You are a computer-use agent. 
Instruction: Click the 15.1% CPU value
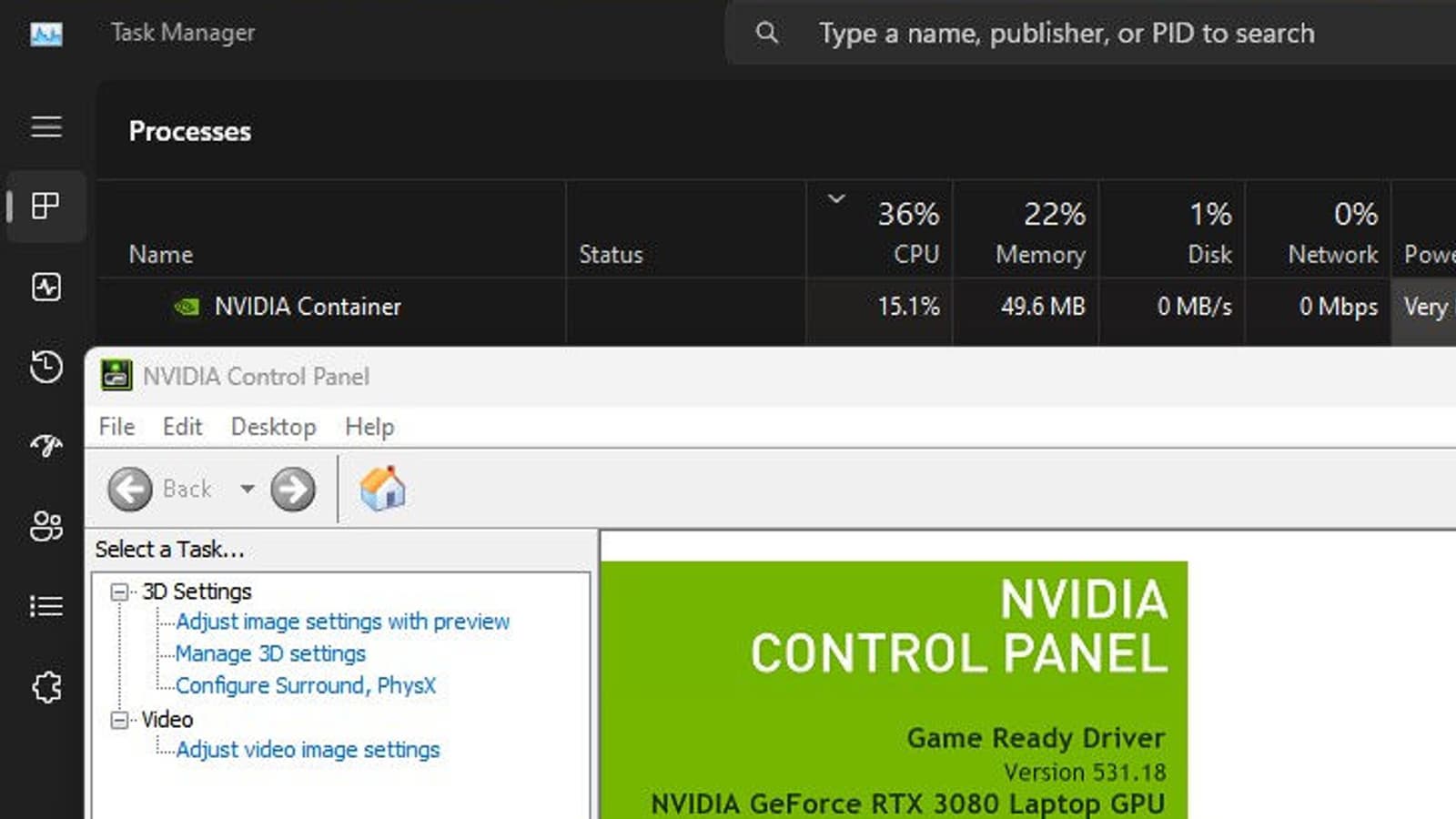point(908,307)
